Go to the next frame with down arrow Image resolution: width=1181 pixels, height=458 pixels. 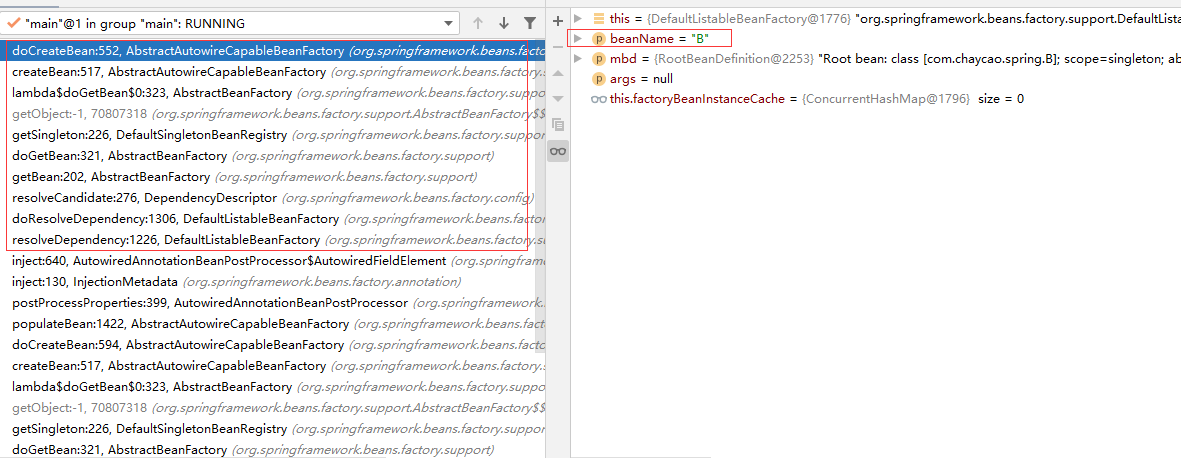[504, 23]
